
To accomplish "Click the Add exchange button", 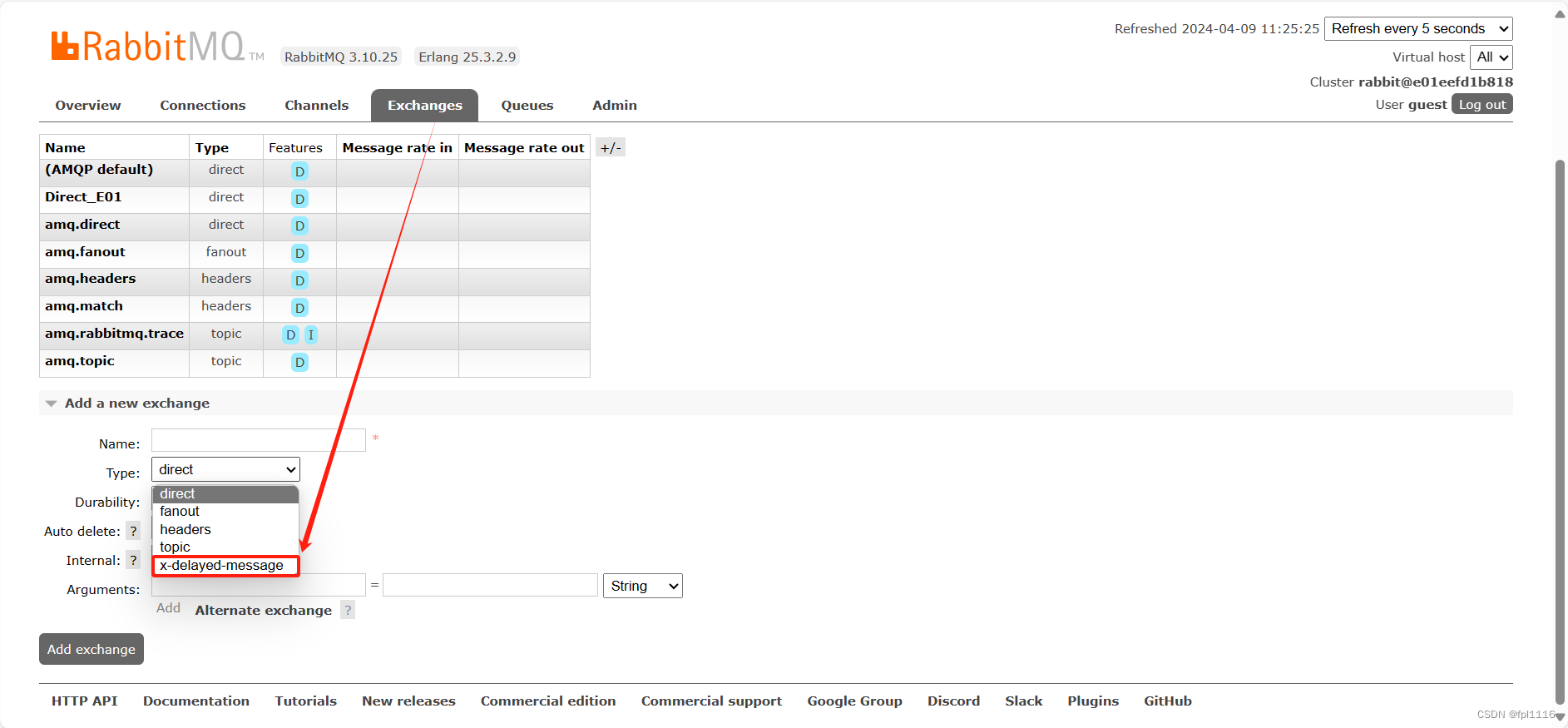I will [92, 649].
